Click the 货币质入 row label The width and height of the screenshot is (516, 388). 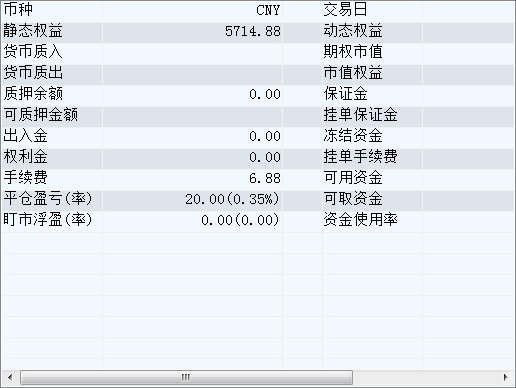tap(33, 52)
